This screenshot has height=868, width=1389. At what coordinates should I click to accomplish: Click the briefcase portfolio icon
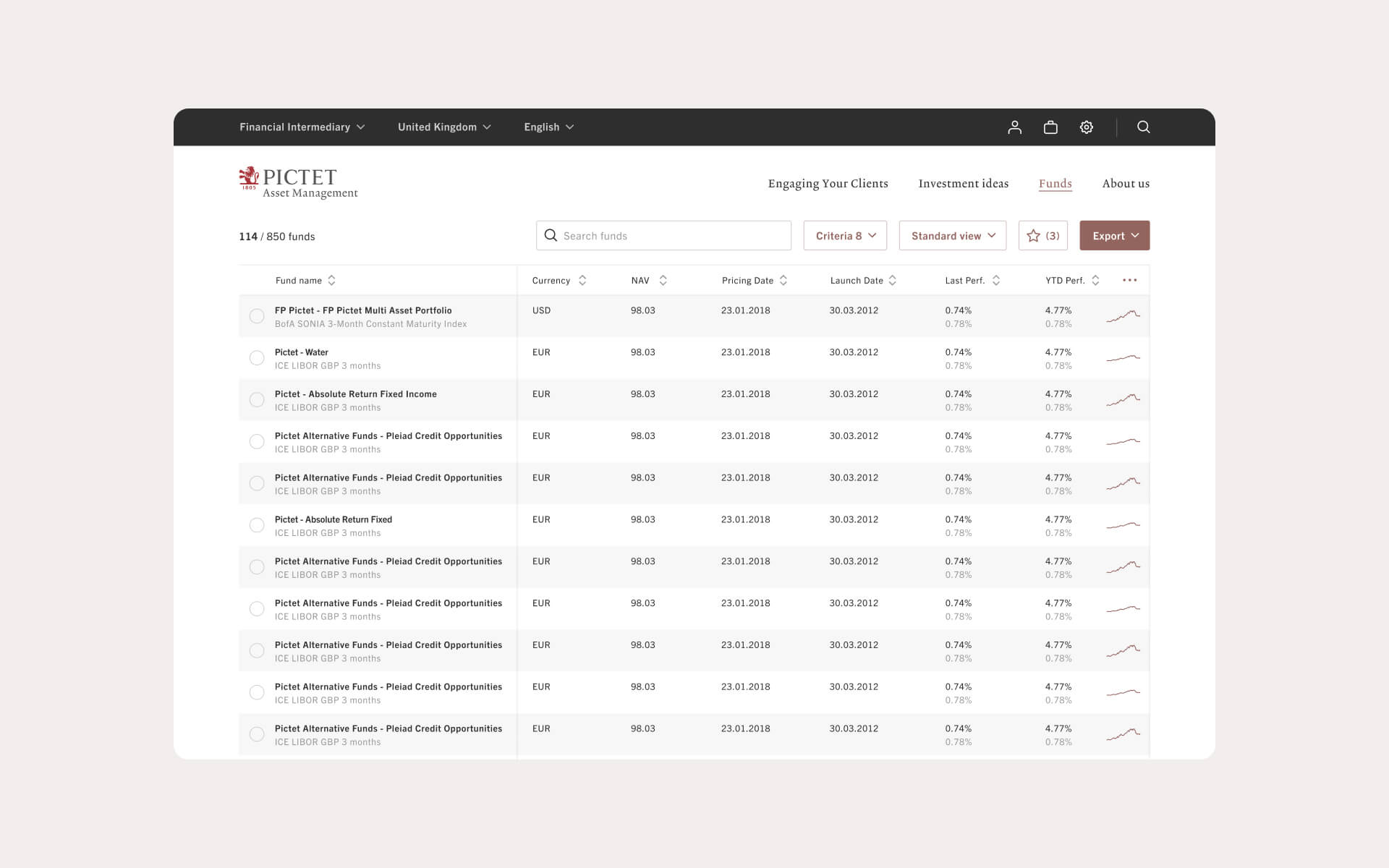tap(1050, 127)
